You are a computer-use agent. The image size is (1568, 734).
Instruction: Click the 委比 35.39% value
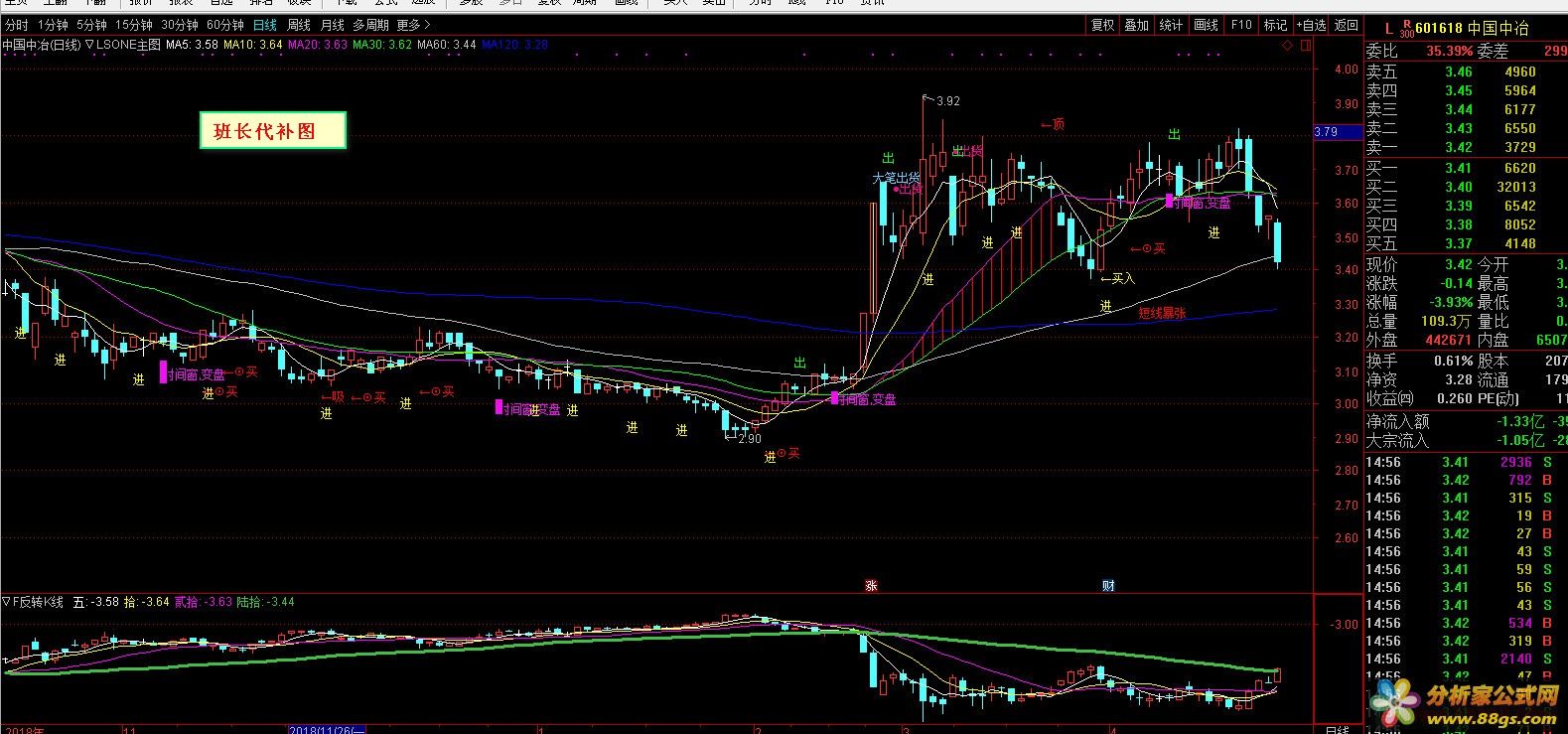(x=1450, y=52)
